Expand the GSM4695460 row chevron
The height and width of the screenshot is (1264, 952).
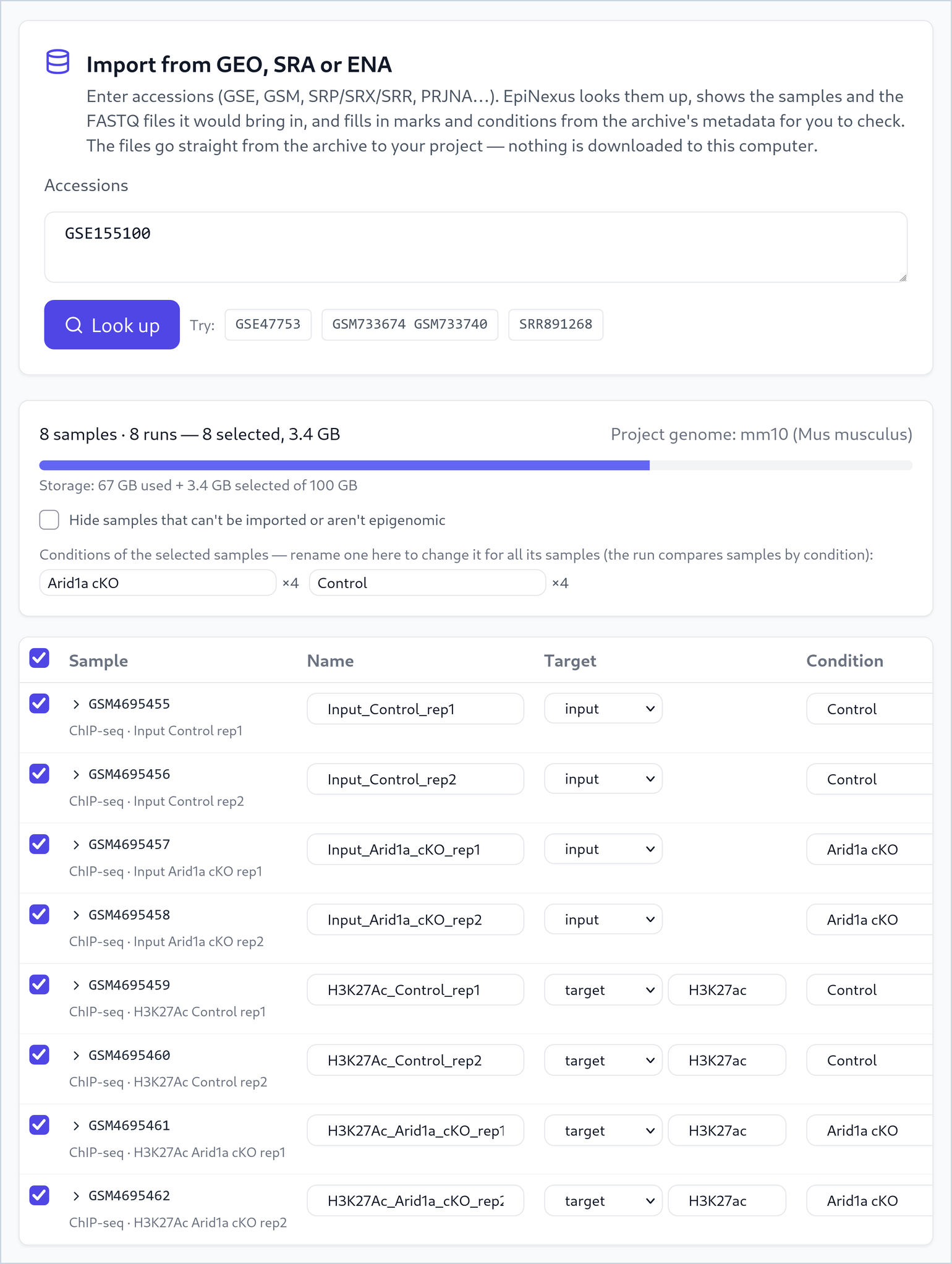[x=76, y=1056]
